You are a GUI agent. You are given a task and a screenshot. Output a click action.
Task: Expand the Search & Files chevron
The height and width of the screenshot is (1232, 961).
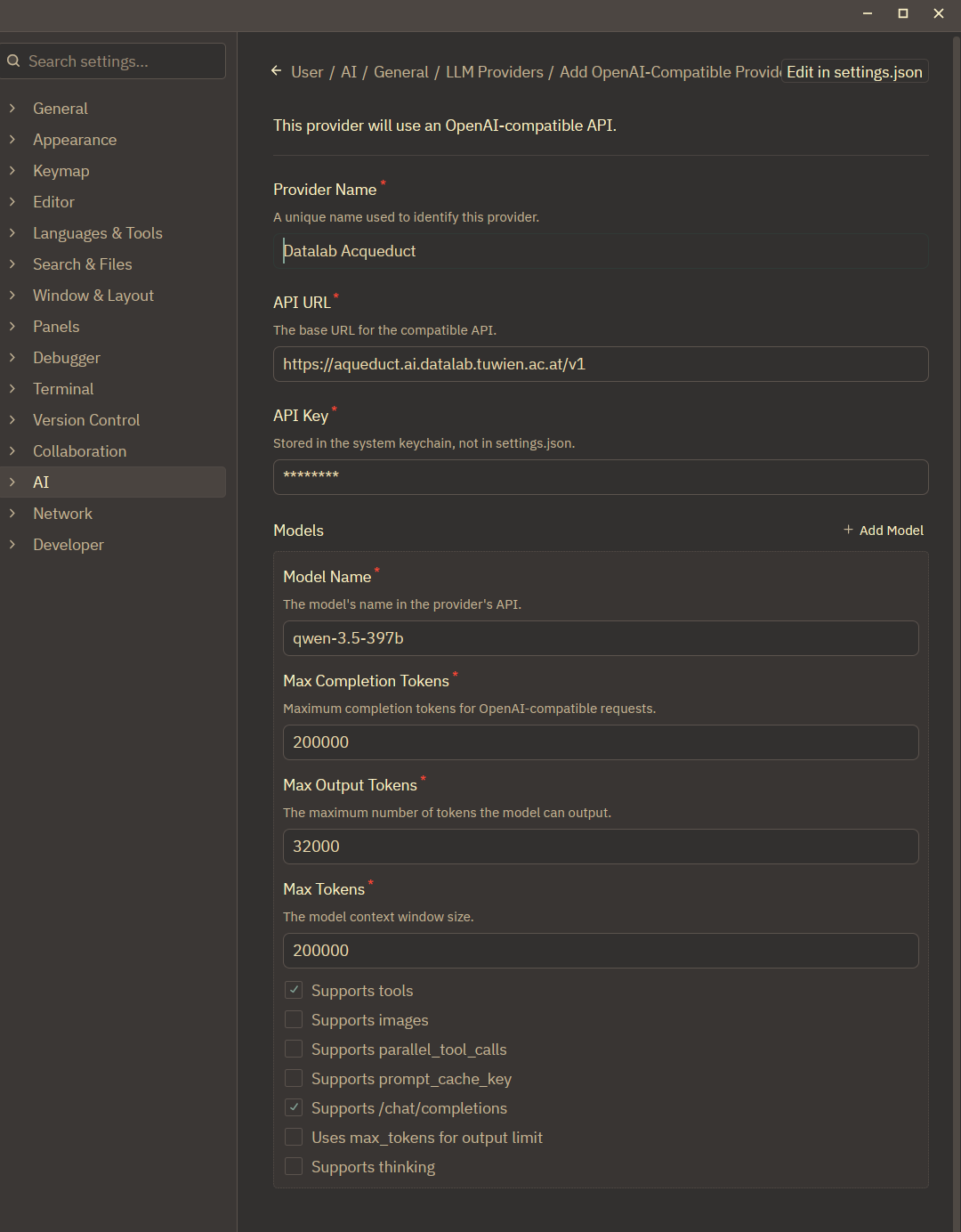coord(12,263)
